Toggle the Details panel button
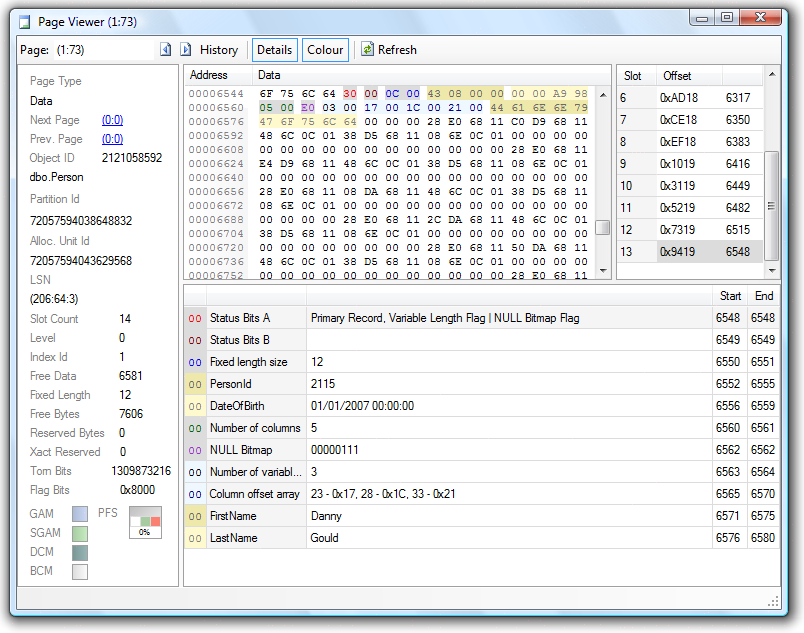 pos(274,49)
